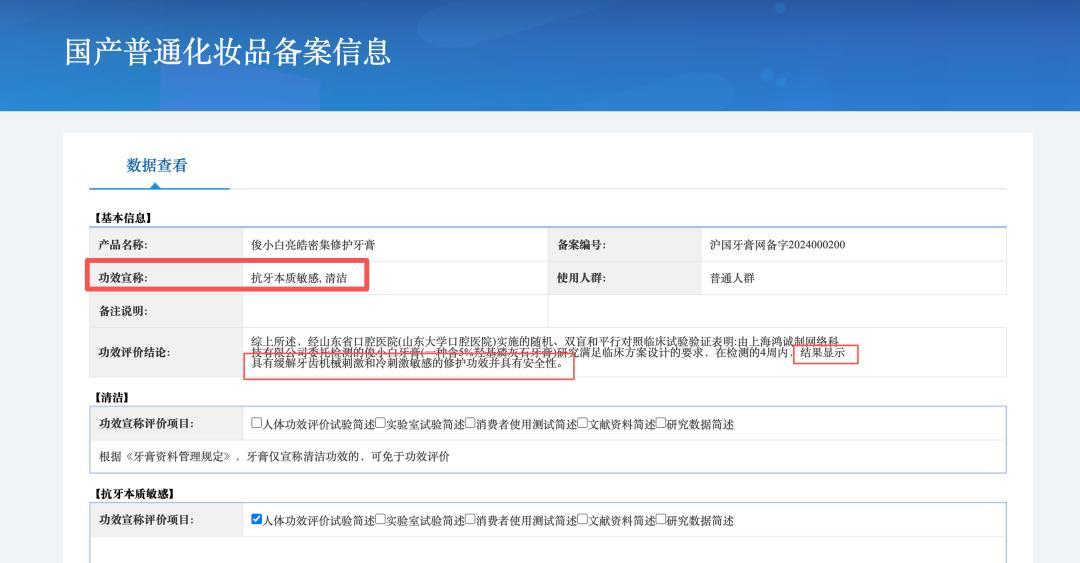Click product name 俊小白亮皓密集修护牙膏
The height and width of the screenshot is (563, 1080).
(x=313, y=245)
